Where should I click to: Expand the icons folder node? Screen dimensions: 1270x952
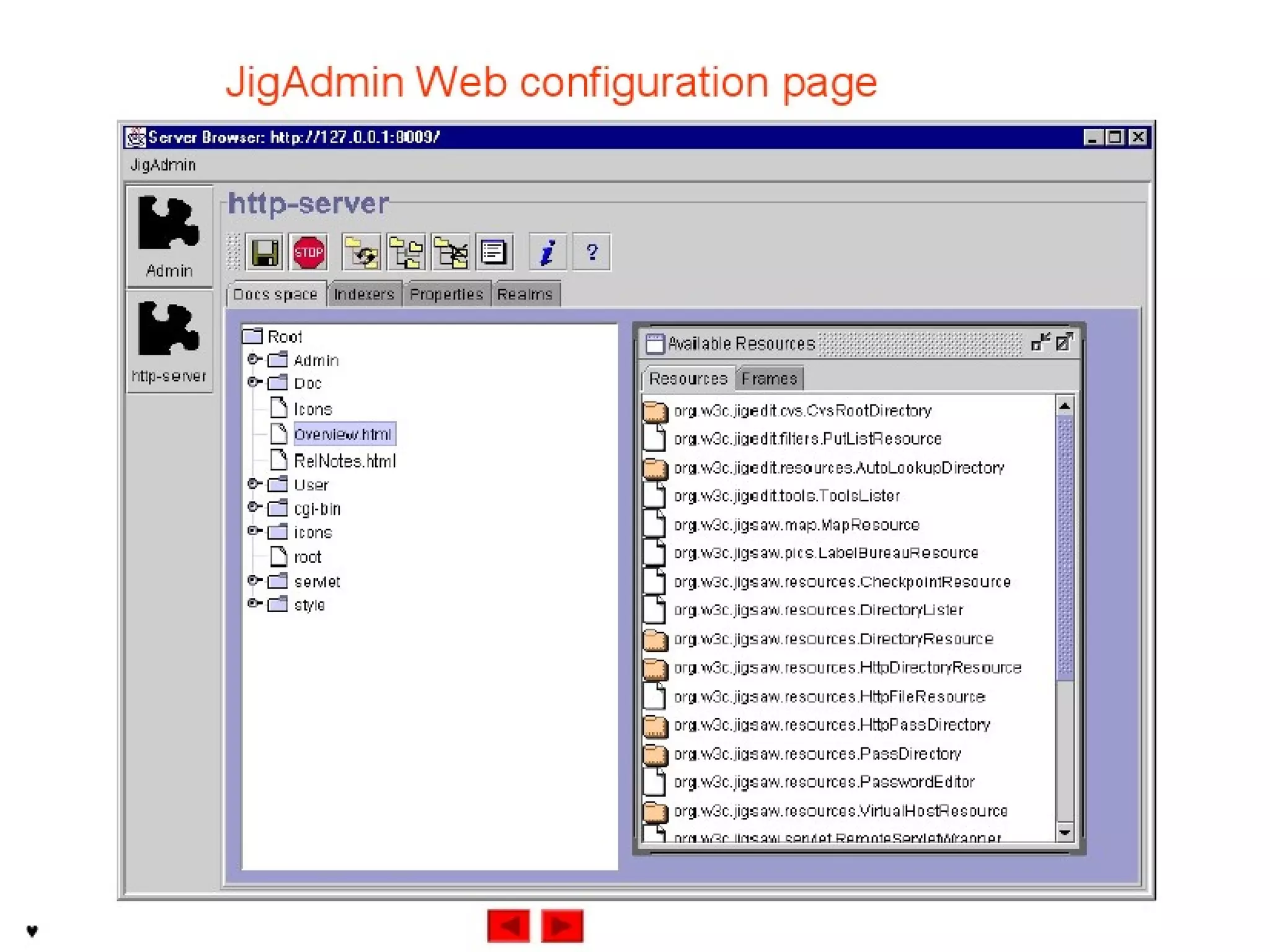(x=254, y=531)
